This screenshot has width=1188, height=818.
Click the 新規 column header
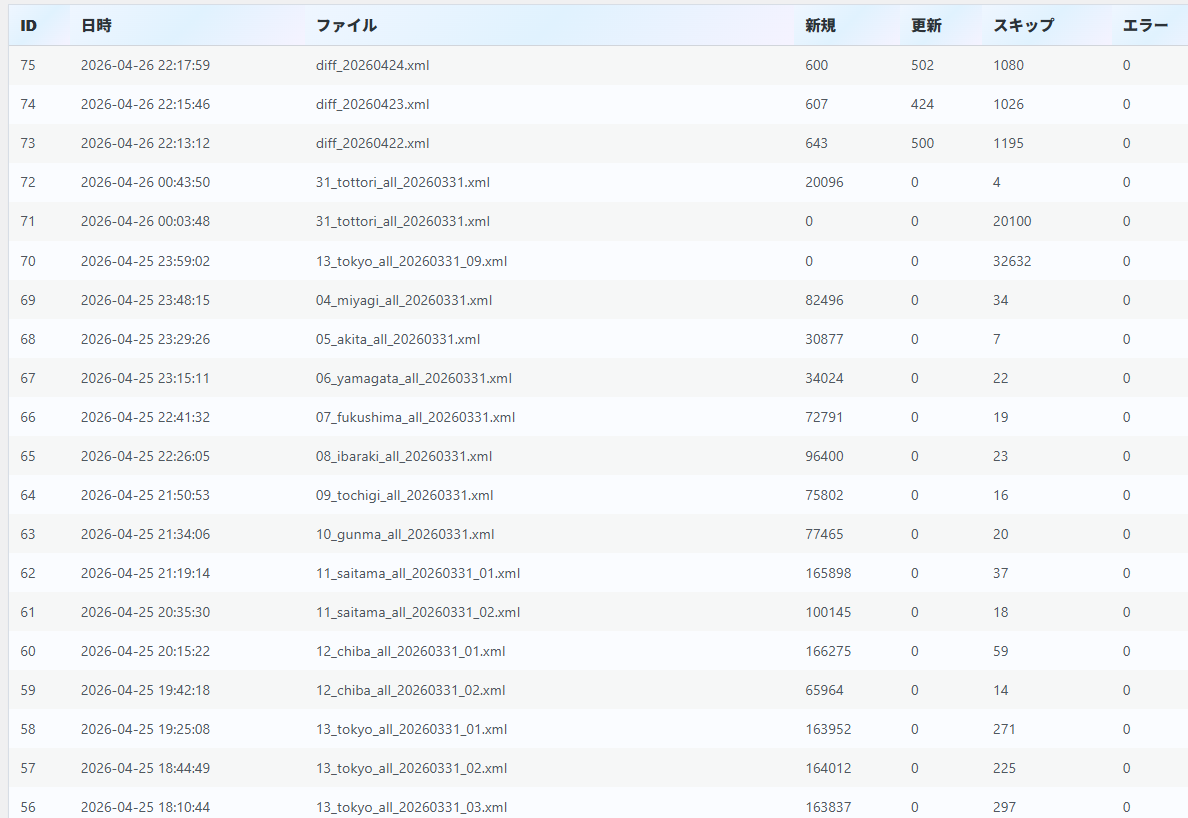pos(820,26)
